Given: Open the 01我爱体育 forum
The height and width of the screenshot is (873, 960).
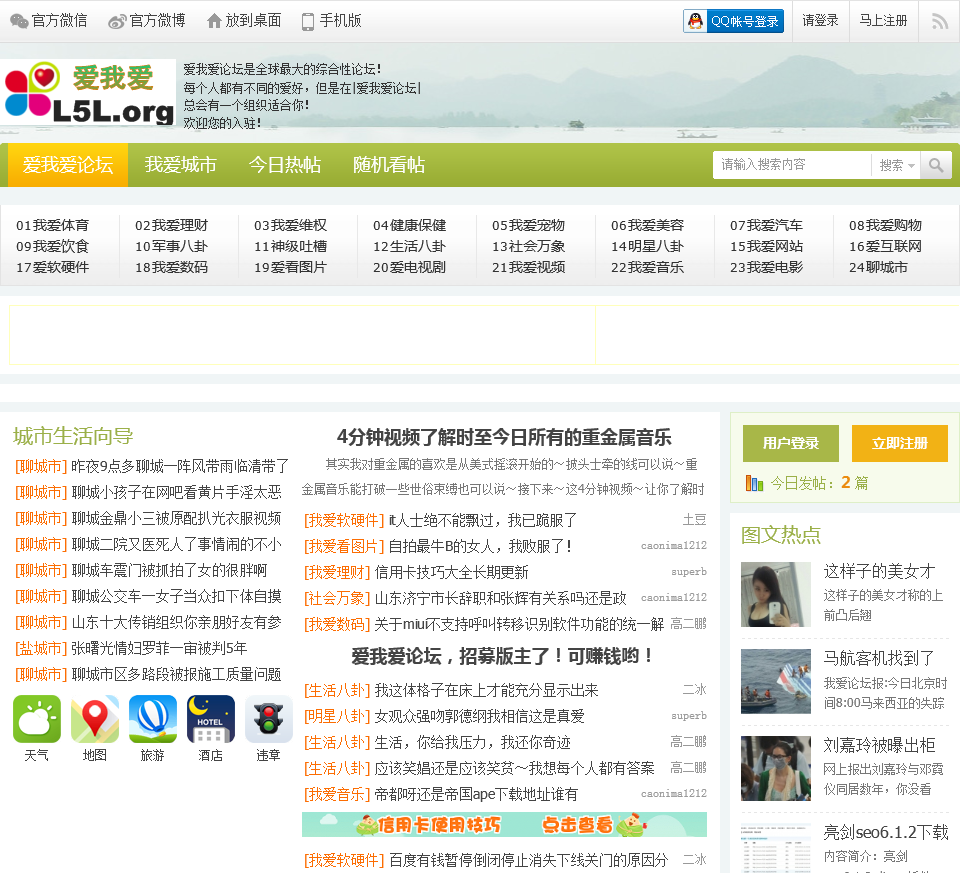Looking at the screenshot, I should point(53,225).
